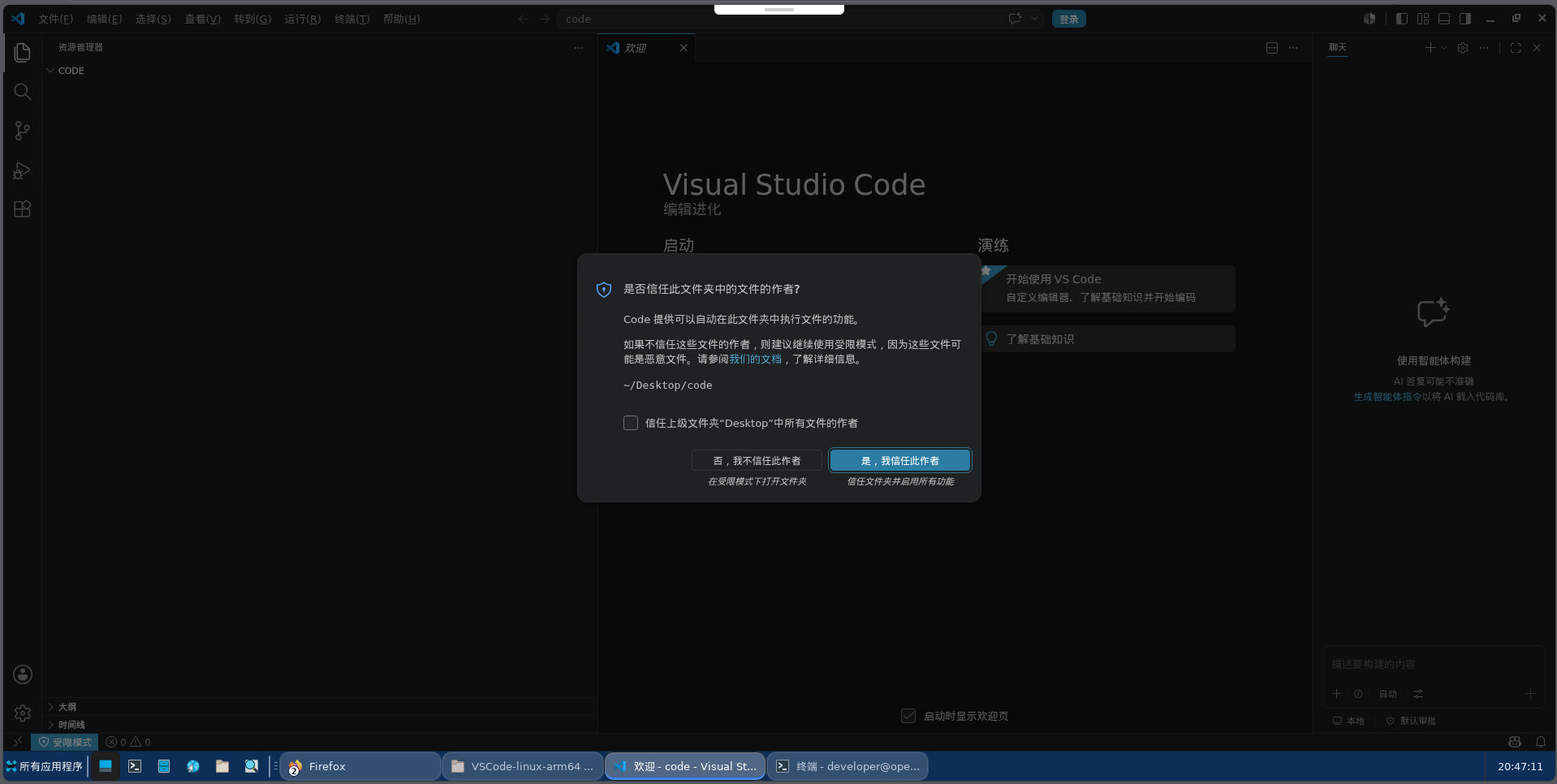Click 是，我信任此作者 button
This screenshot has width=1557, height=784.
[x=900, y=460]
